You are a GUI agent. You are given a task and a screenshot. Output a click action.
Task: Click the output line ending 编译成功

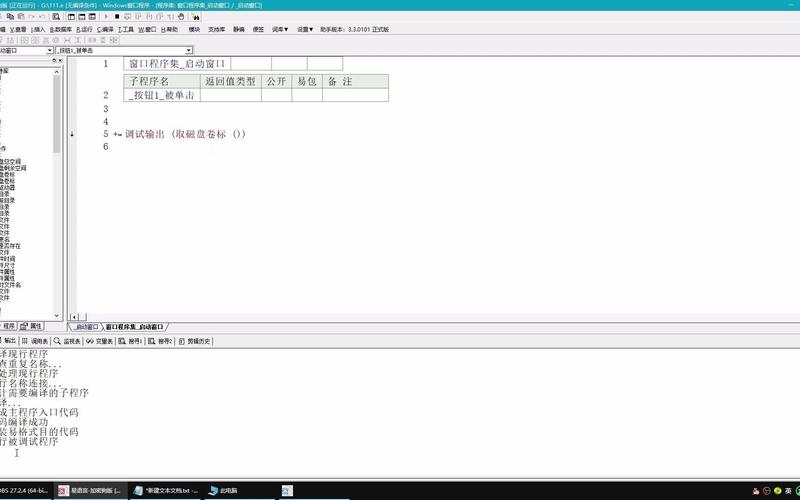tap(24, 422)
